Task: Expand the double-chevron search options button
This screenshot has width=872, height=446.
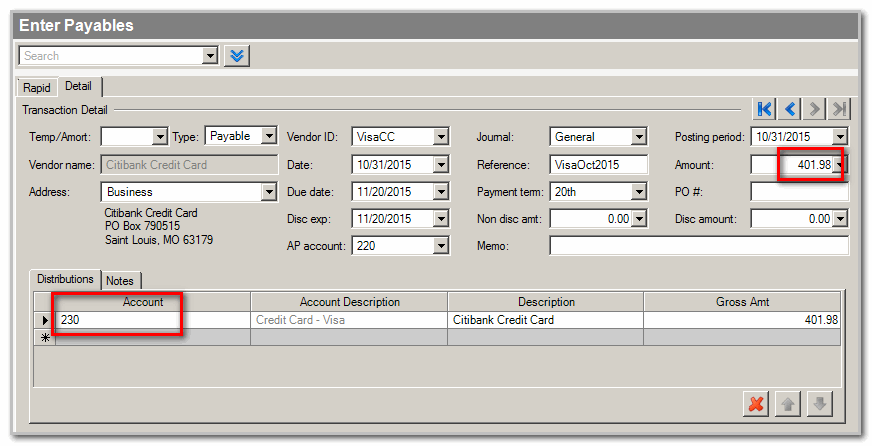Action: (x=237, y=56)
